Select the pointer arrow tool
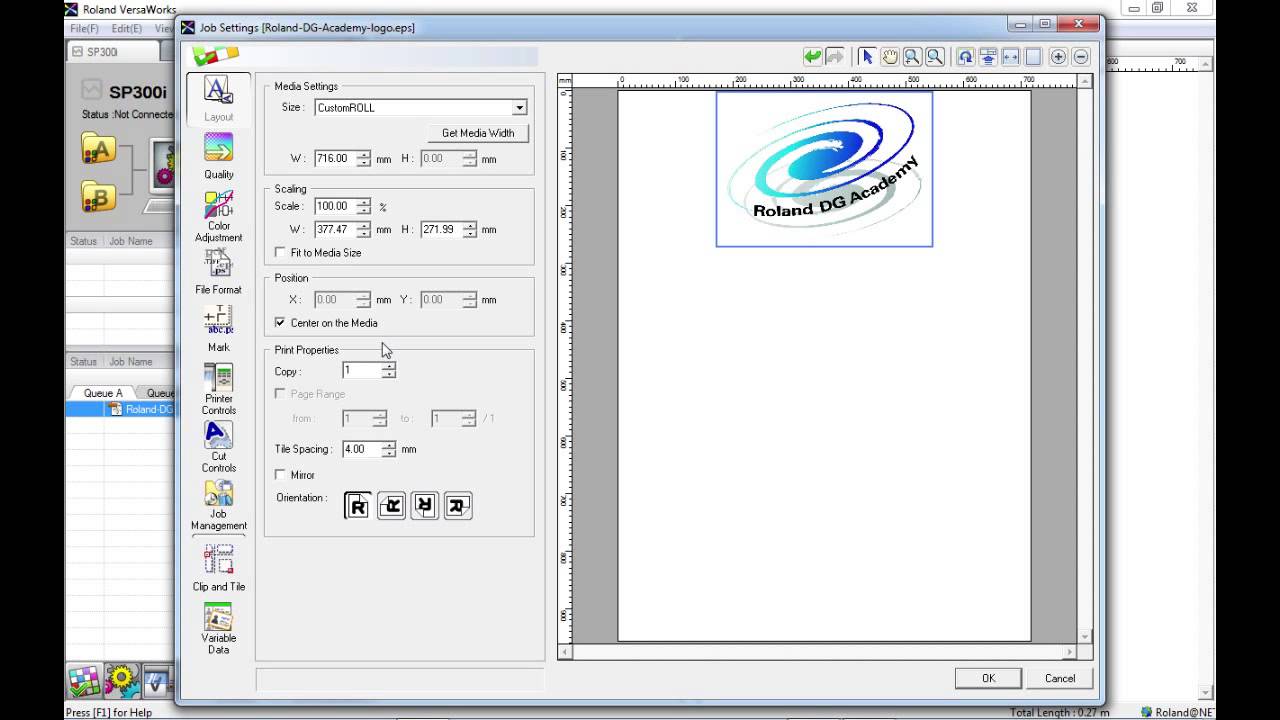1280x720 pixels. (867, 57)
